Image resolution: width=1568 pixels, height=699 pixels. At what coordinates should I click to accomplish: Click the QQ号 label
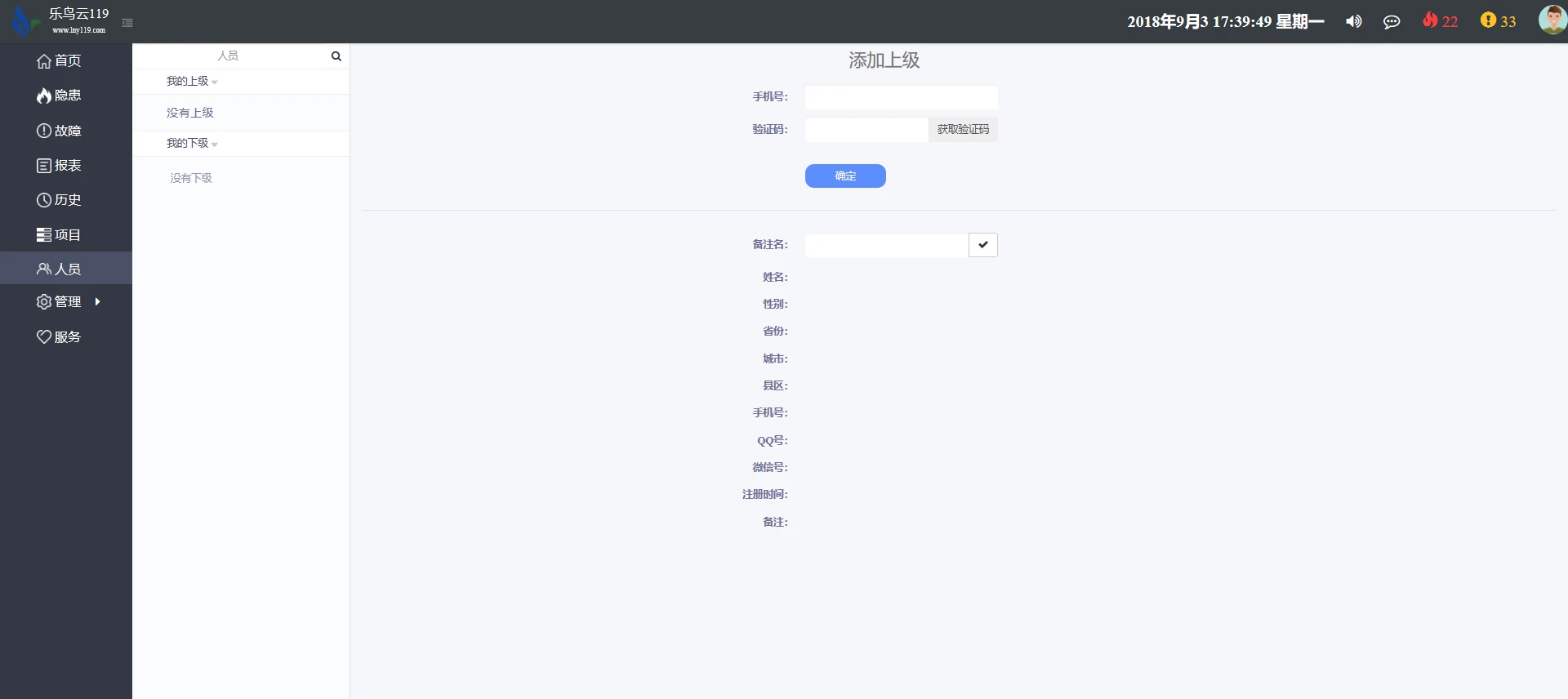772,440
